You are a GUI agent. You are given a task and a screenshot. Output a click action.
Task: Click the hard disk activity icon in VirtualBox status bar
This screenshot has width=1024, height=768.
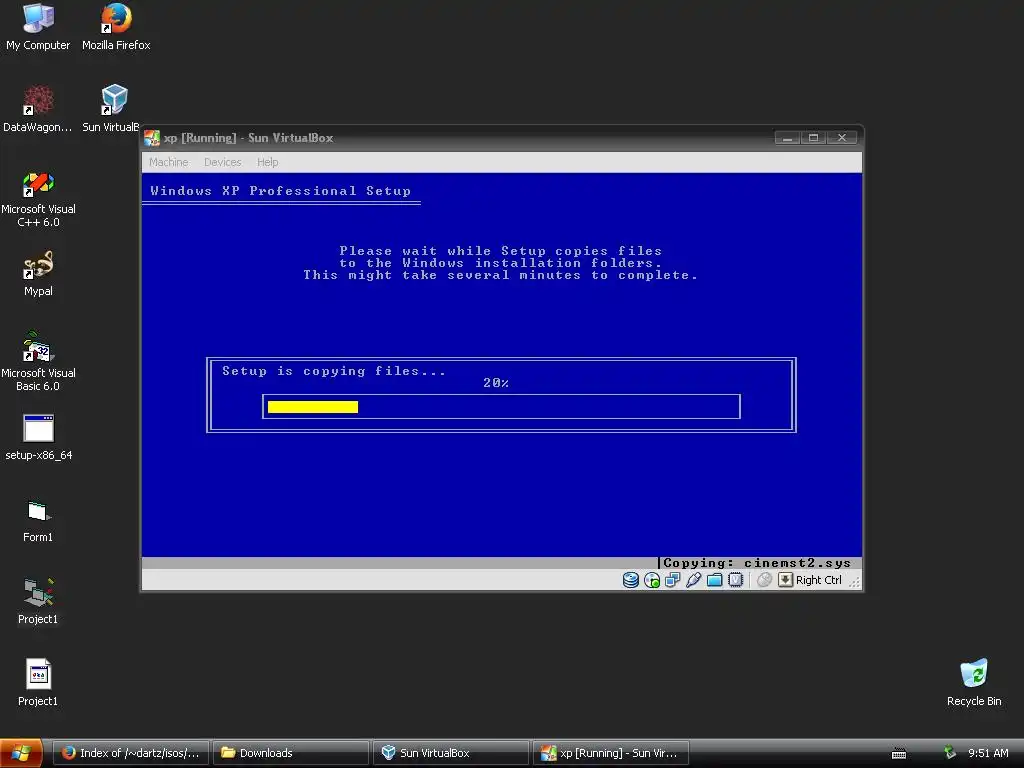630,580
